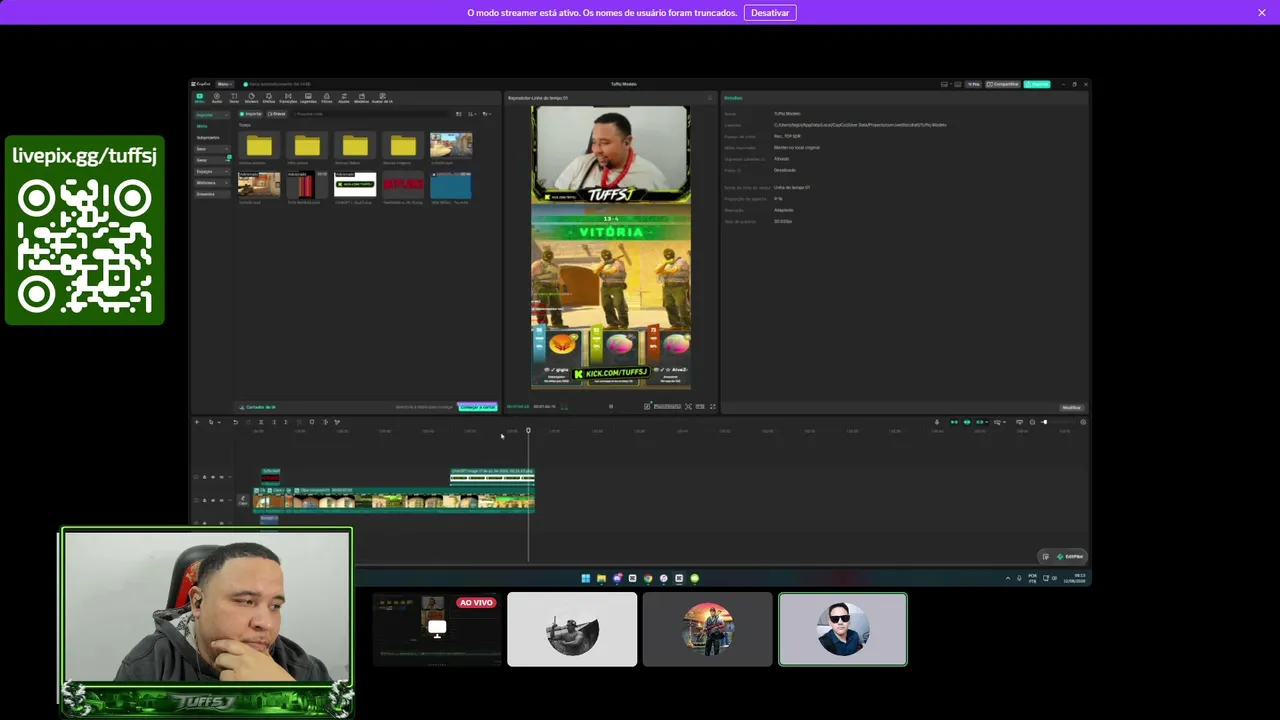Select the participant tile with guitar avatar
The height and width of the screenshot is (720, 1280).
[708, 629]
